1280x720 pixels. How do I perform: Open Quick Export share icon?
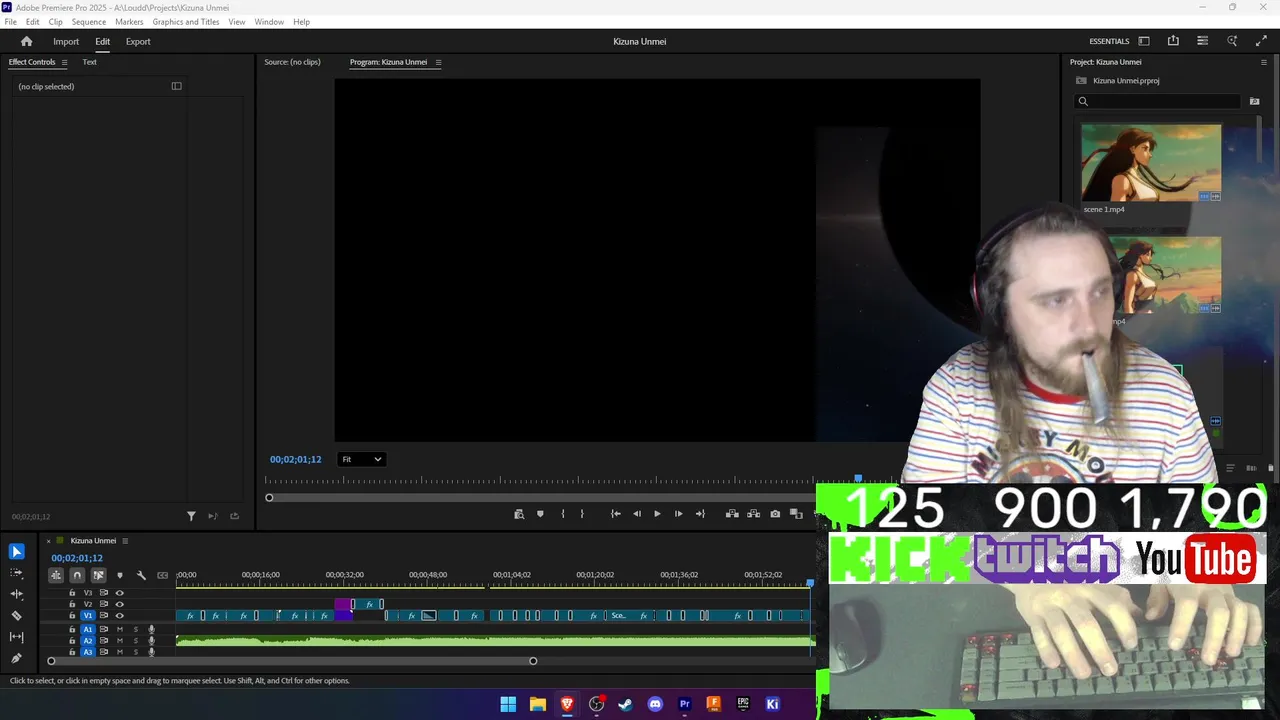[1173, 41]
